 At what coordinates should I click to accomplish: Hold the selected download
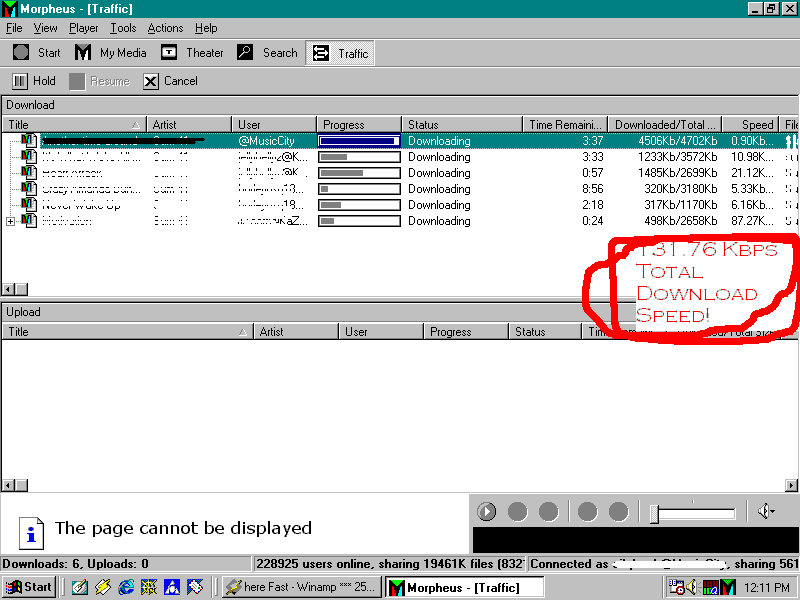click(34, 81)
